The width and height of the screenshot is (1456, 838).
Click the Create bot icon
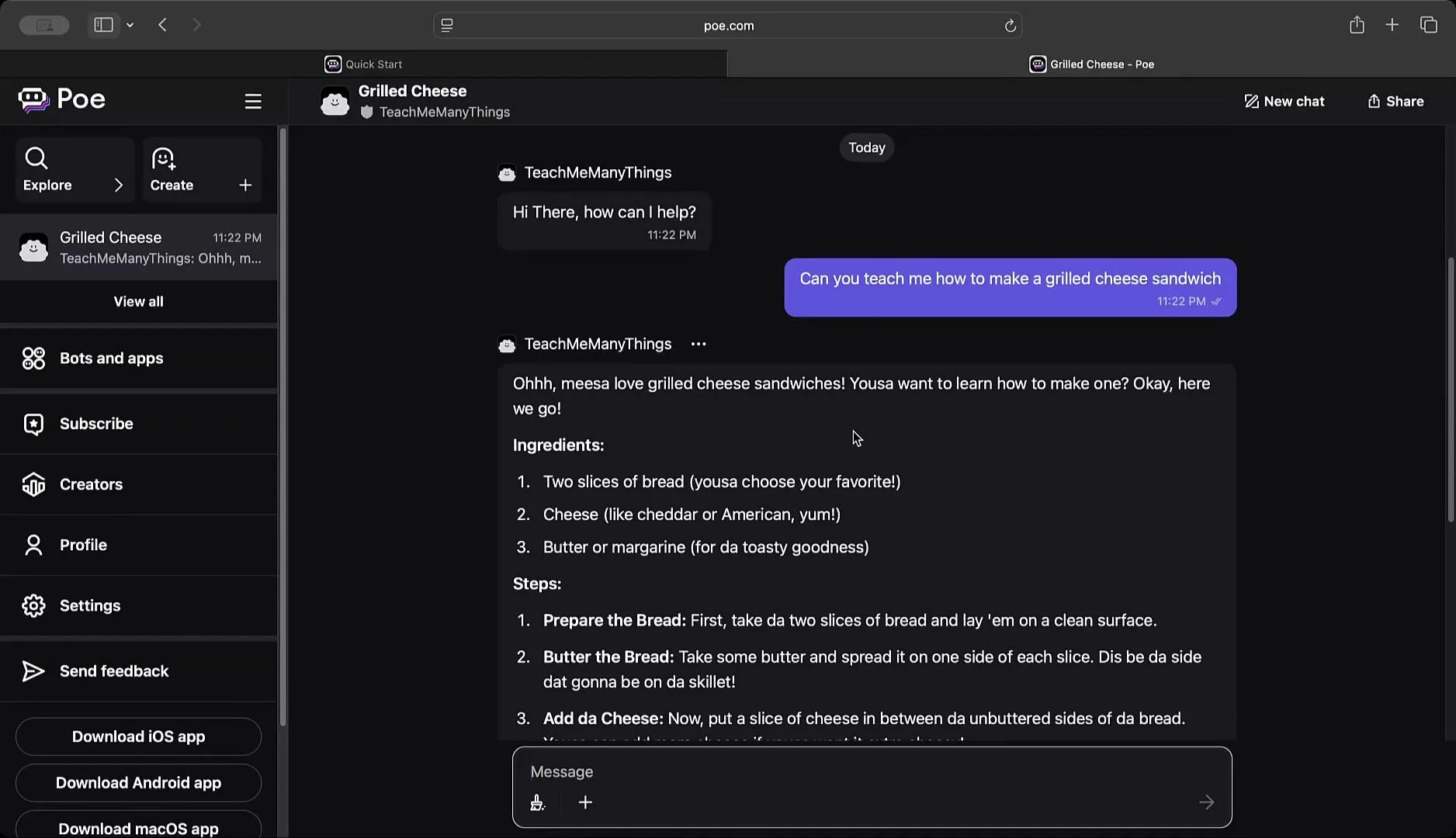click(164, 159)
